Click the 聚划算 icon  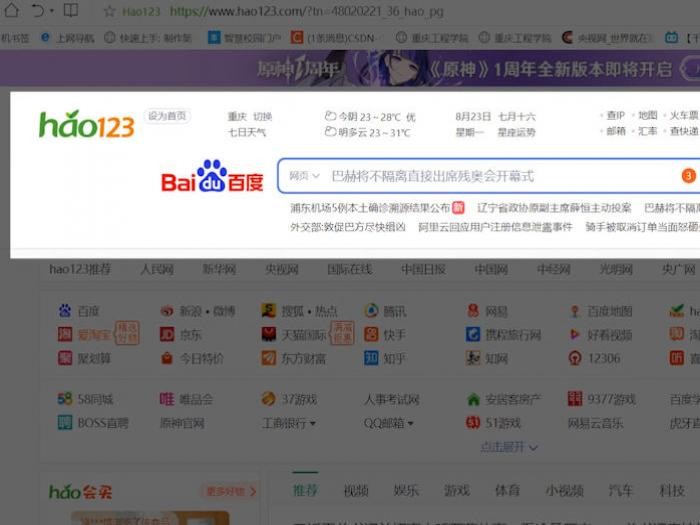[x=65, y=358]
